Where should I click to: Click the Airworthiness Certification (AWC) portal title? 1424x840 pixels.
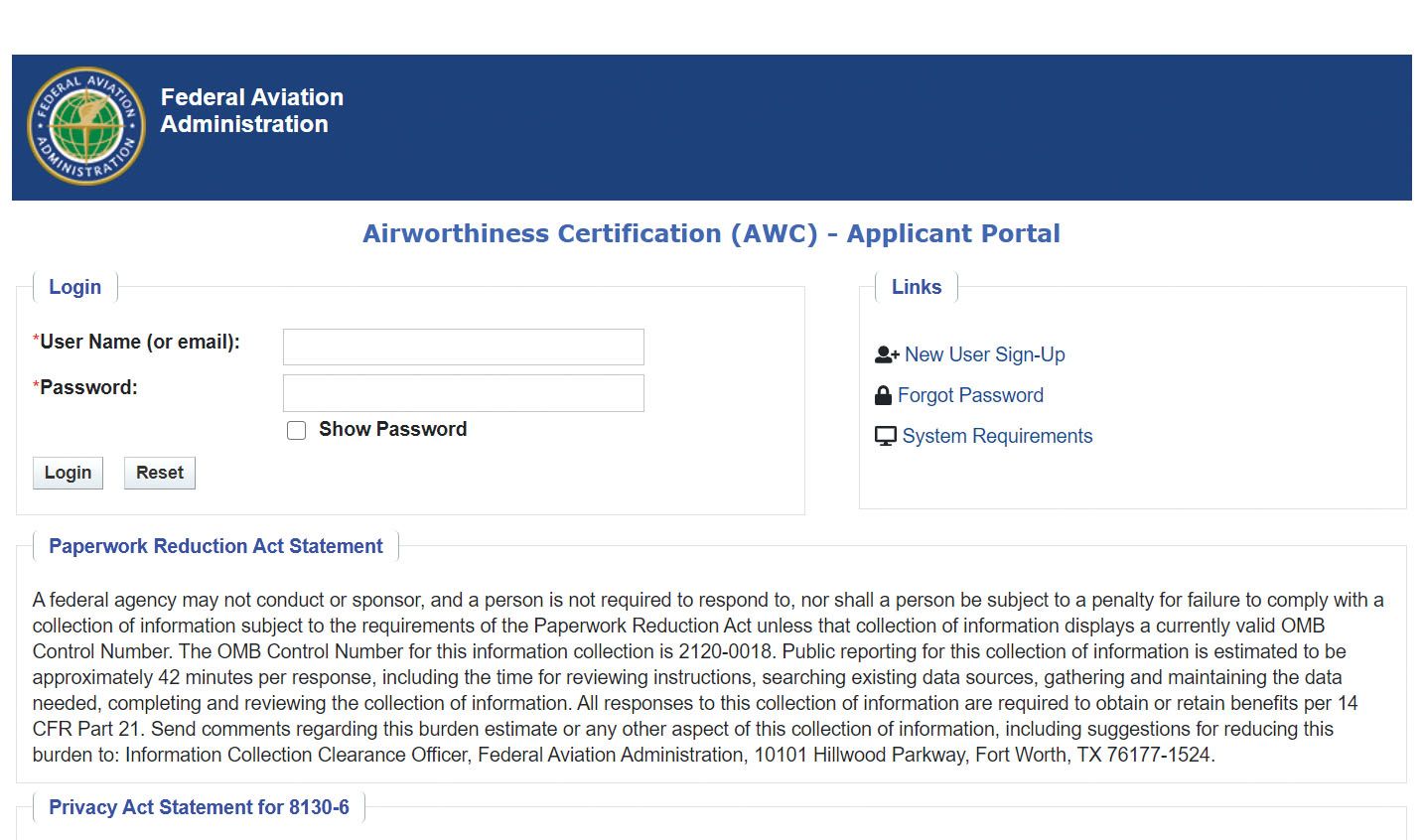click(711, 233)
